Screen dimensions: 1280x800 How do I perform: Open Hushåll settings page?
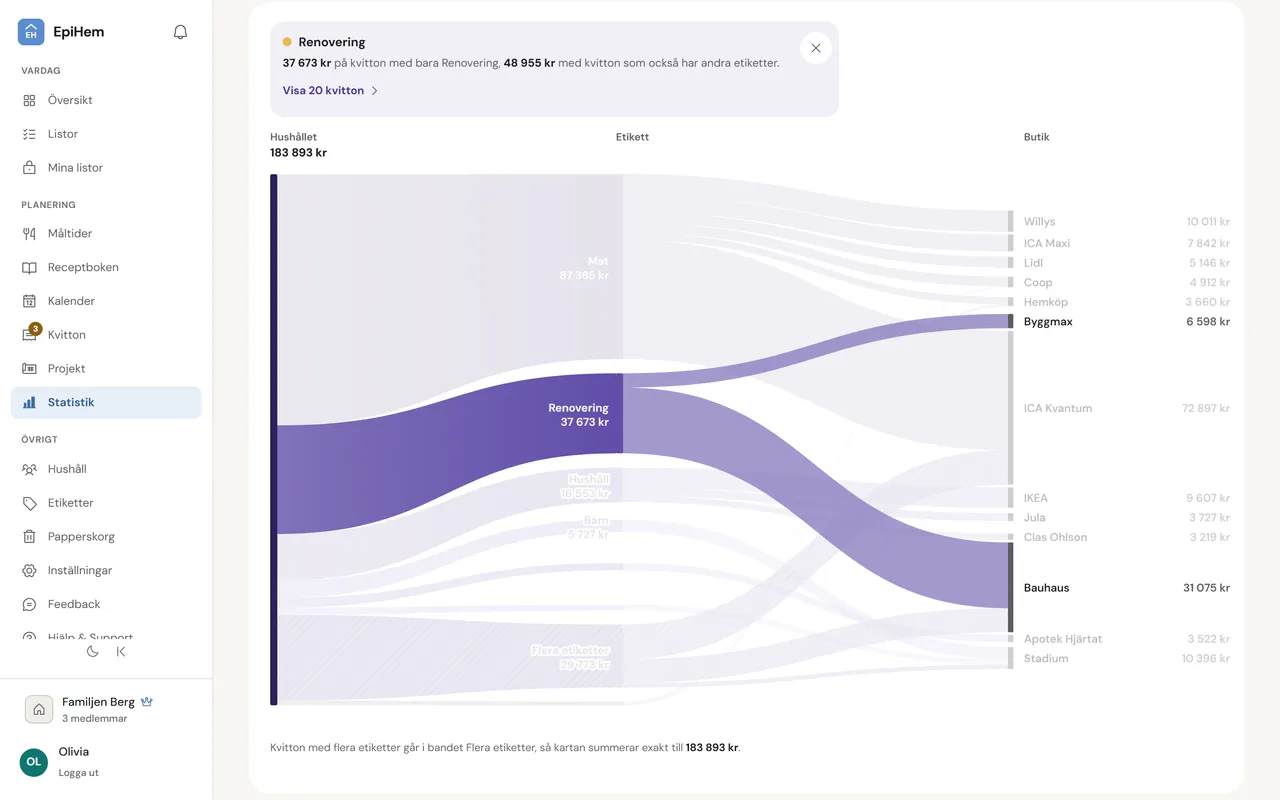click(106, 469)
